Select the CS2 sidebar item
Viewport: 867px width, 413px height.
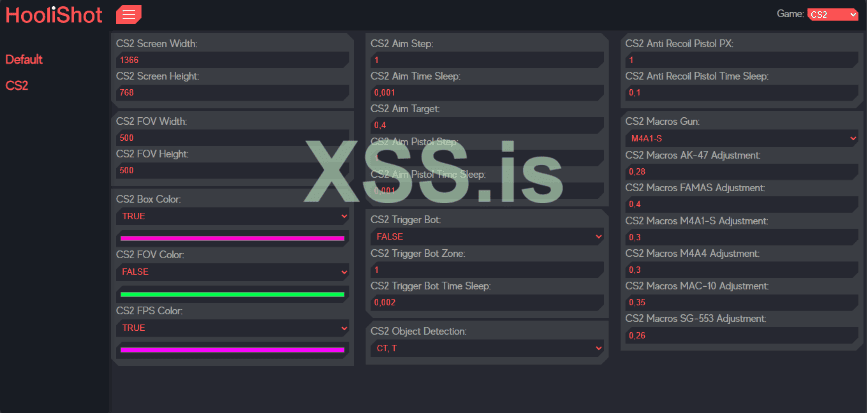[17, 86]
